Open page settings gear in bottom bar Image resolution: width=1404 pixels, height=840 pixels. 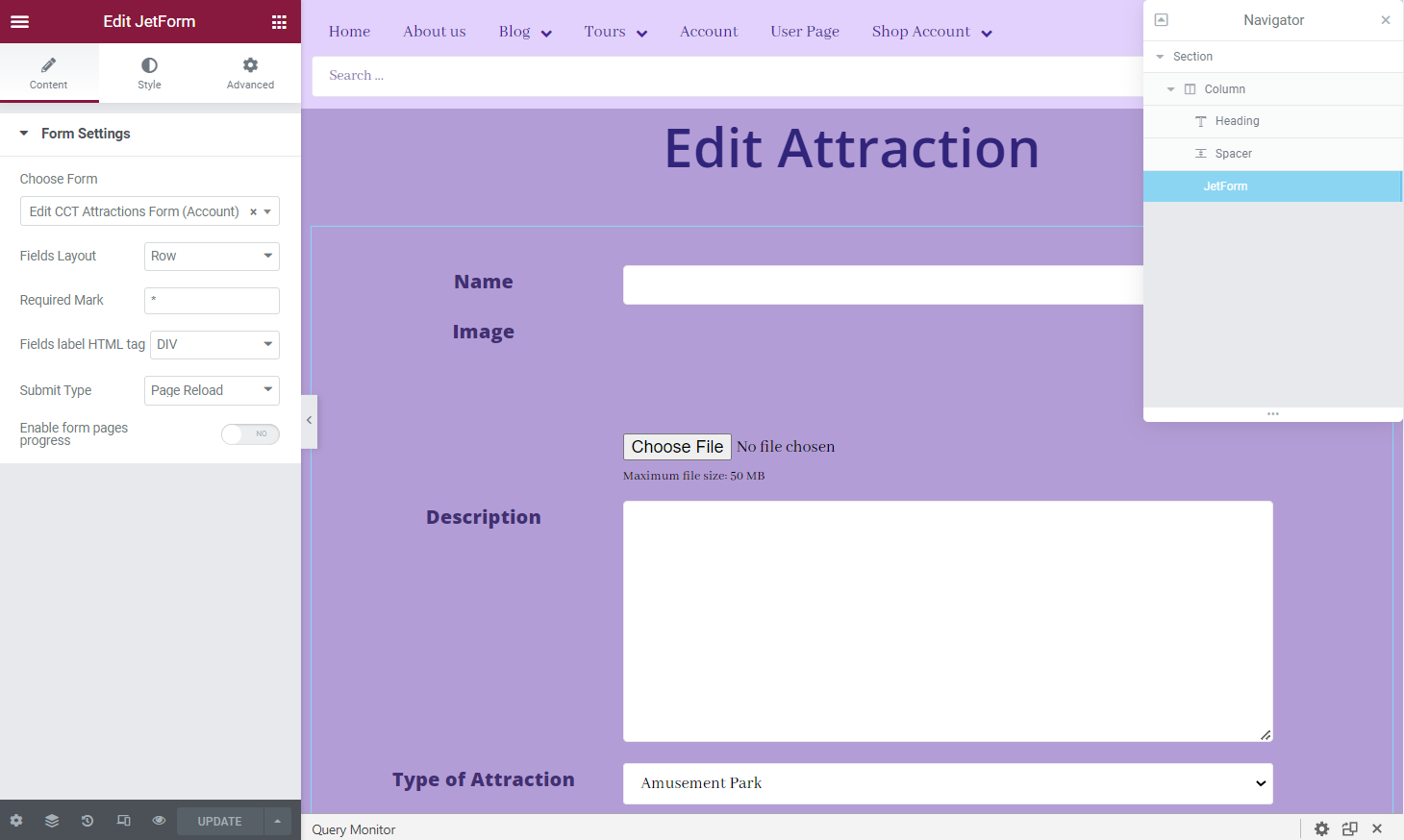pos(16,821)
